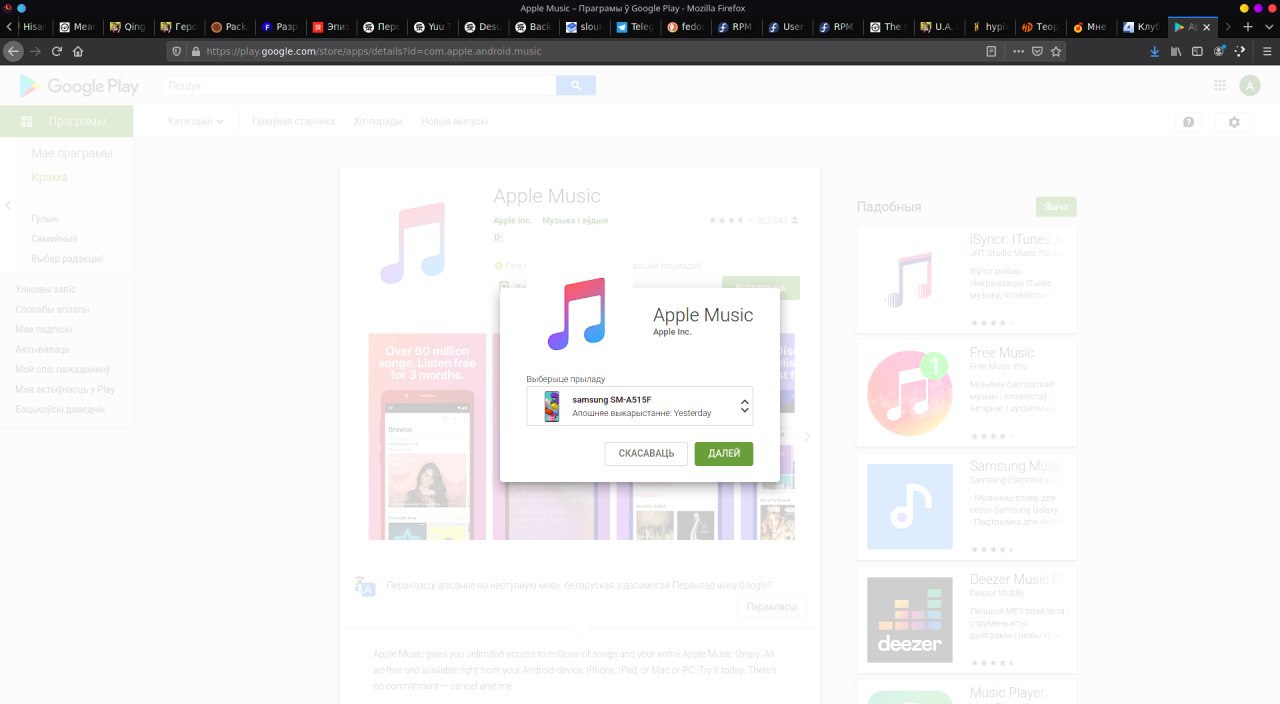1280x704 pixels.
Task: Switch to the Hisa browser tab
Action: tap(28, 27)
